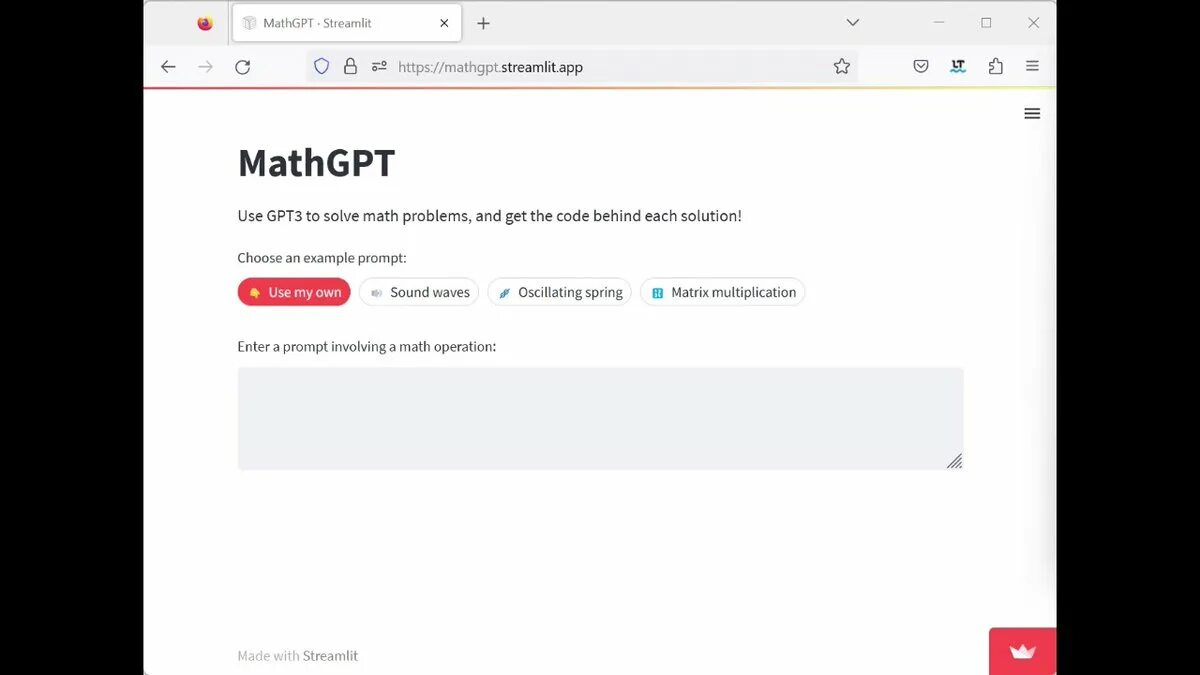Expand the list-all-tabs dropdown arrow
This screenshot has height=675, width=1200.
pos(853,23)
